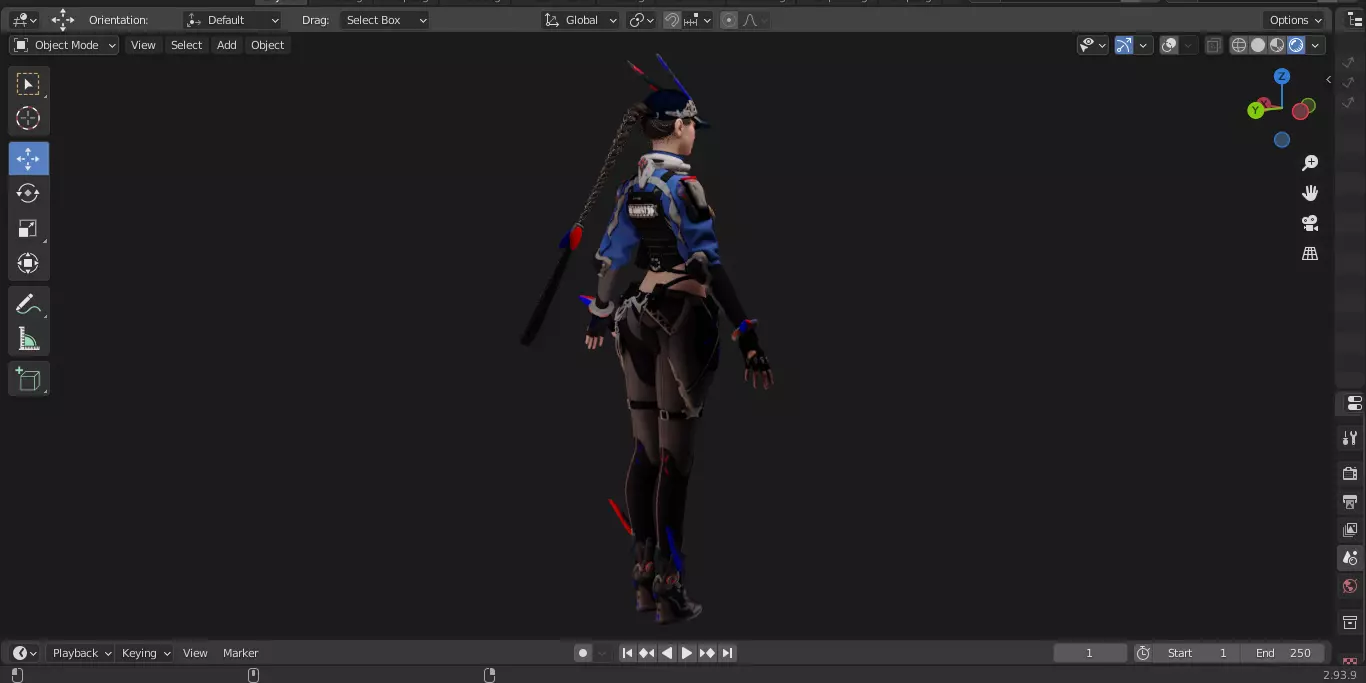Switch to material preview shading
The height and width of the screenshot is (683, 1366).
1277,45
